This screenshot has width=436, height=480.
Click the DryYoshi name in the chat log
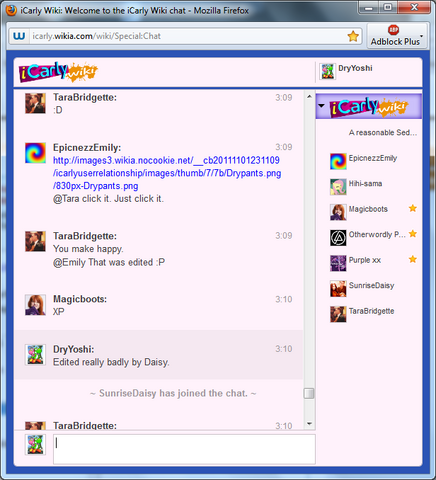74,349
